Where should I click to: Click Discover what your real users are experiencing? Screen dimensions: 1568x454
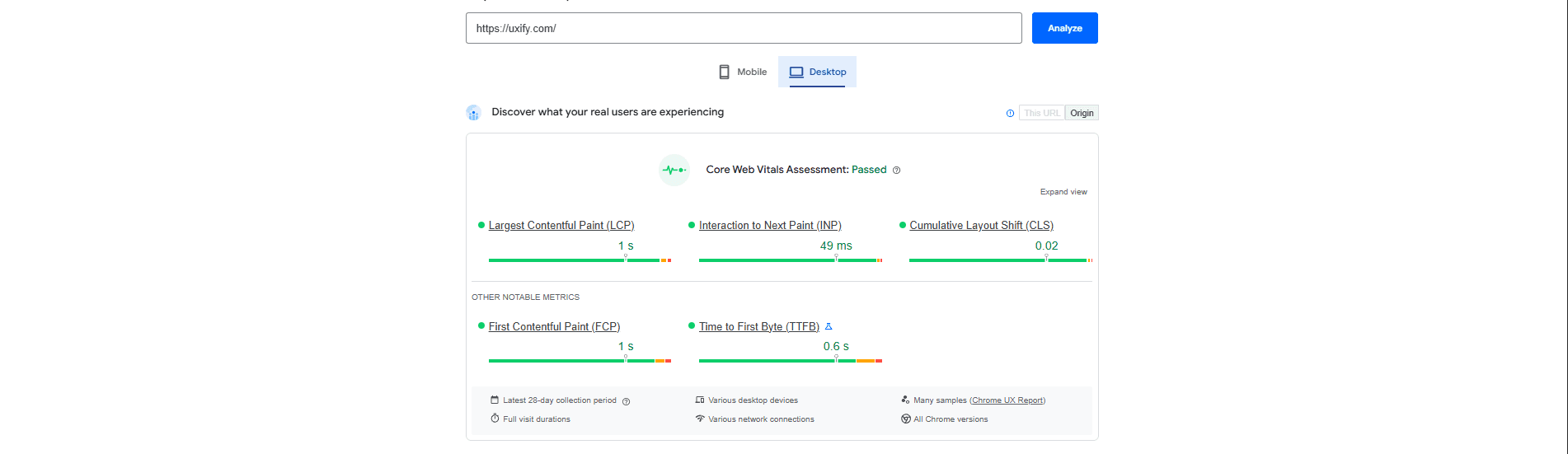[608, 112]
